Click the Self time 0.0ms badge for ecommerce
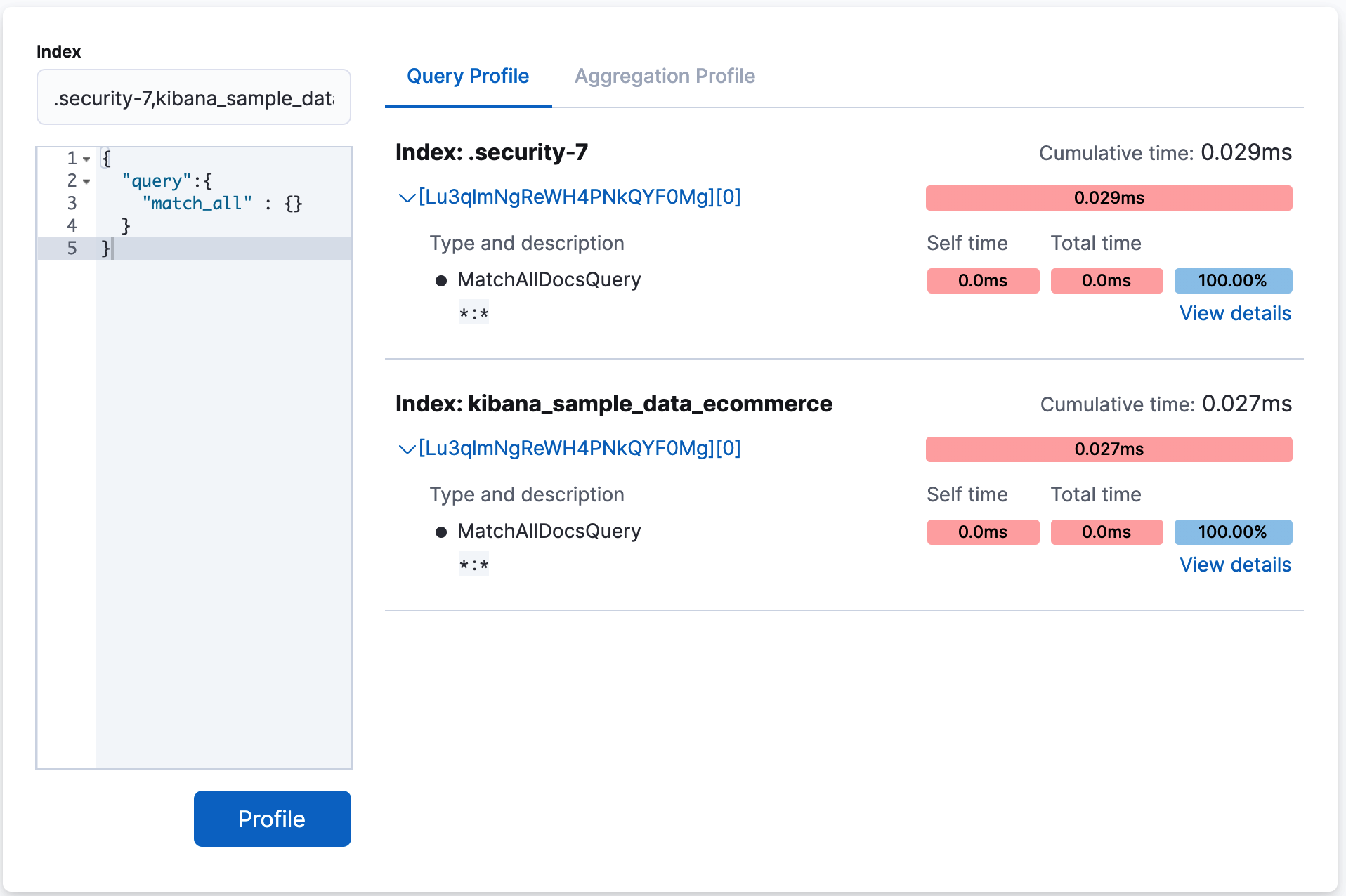The width and height of the screenshot is (1346, 896). tap(983, 532)
